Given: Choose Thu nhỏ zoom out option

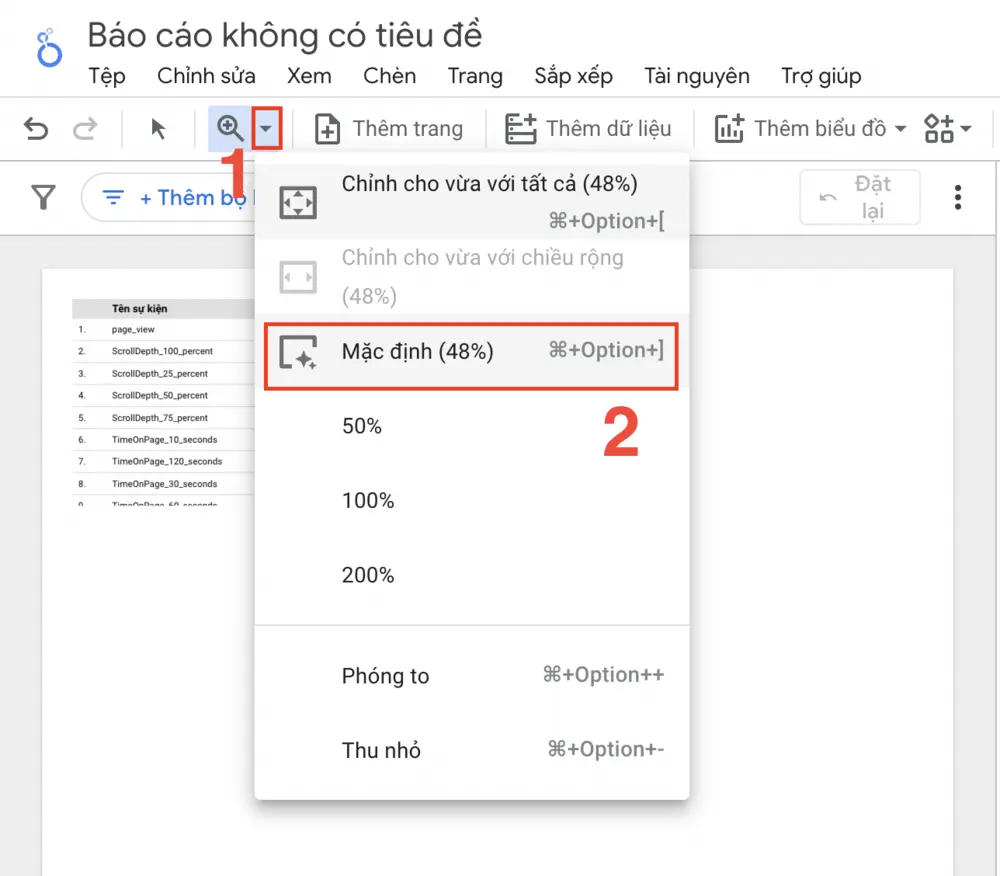Looking at the screenshot, I should coord(471,750).
